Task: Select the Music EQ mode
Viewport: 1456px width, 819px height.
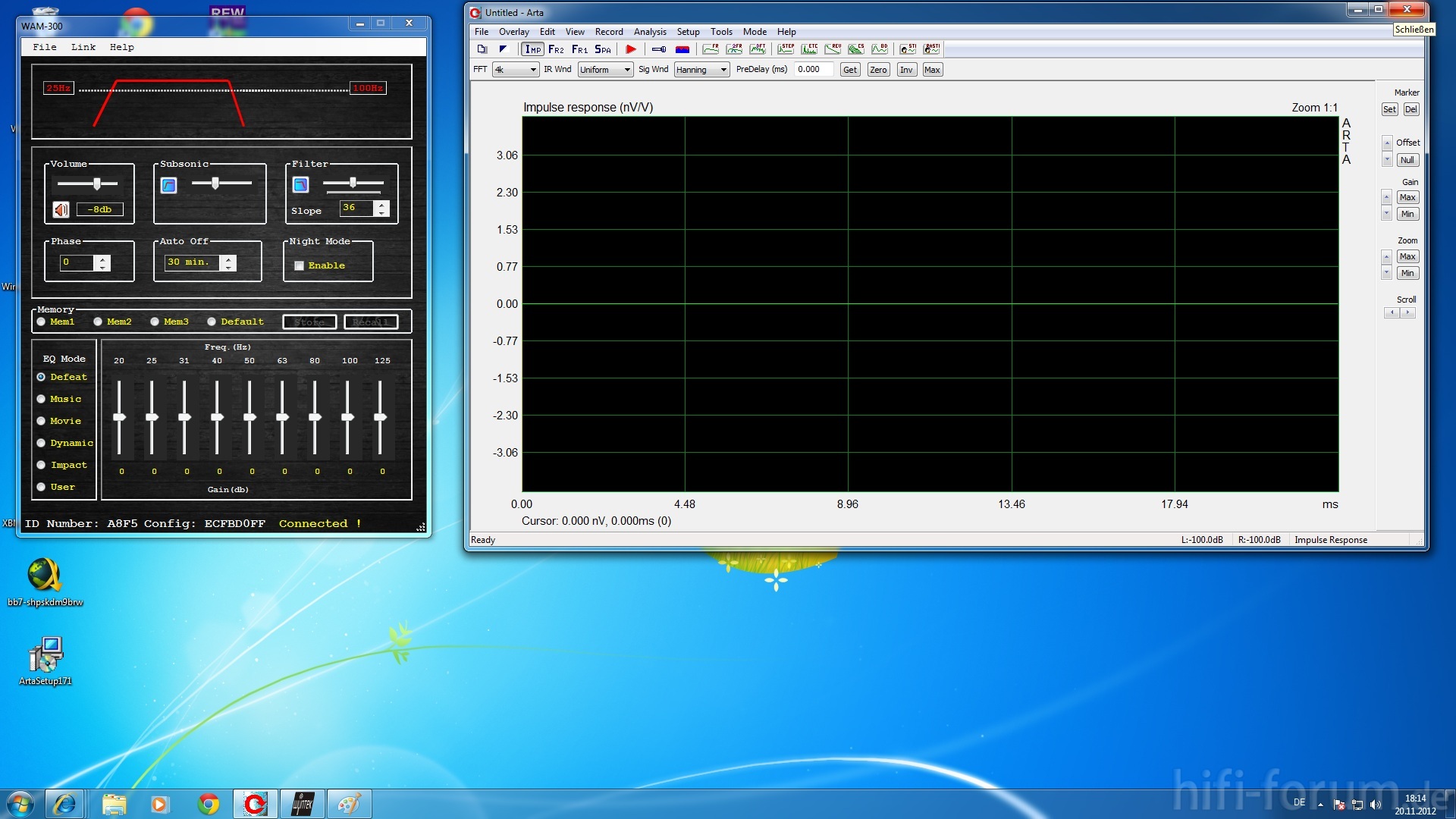Action: (41, 399)
